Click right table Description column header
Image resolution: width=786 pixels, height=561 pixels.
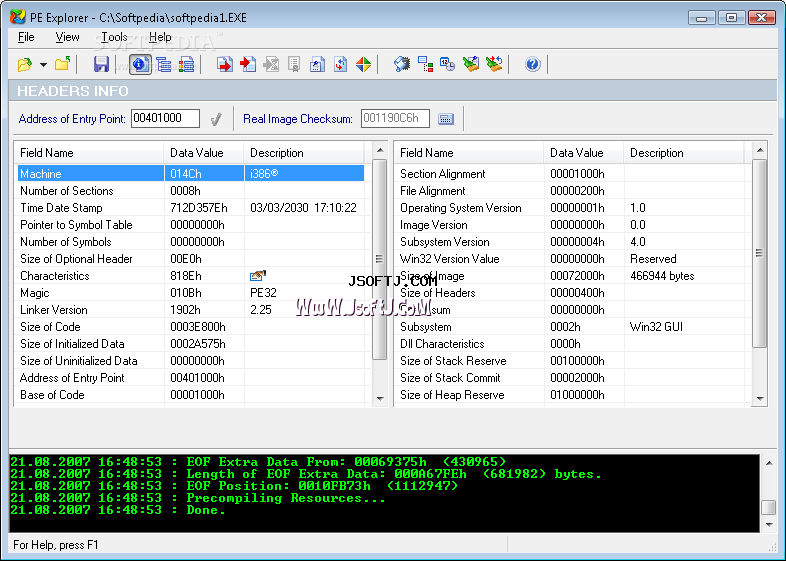684,153
